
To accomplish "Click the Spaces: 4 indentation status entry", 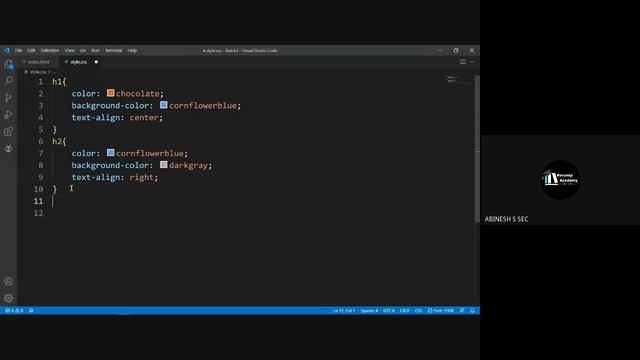I will 369,311.
